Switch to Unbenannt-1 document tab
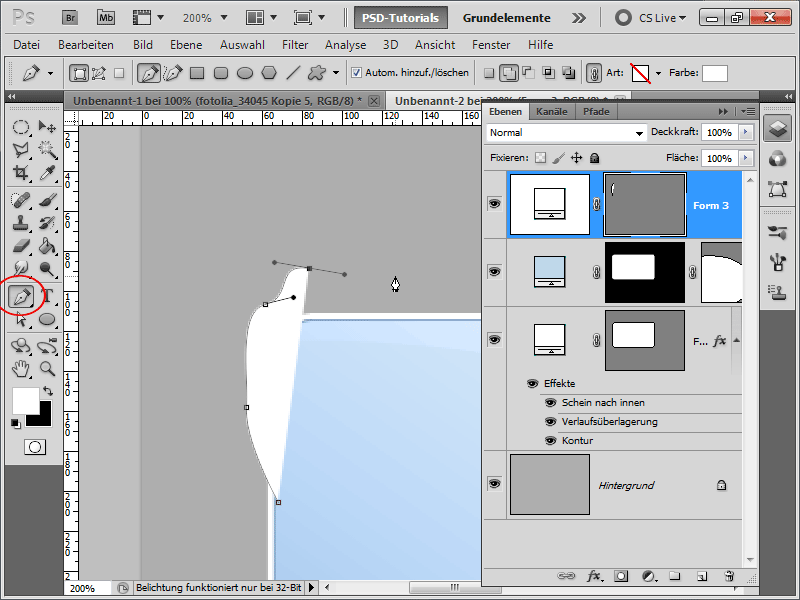The image size is (800, 600). pos(223,101)
